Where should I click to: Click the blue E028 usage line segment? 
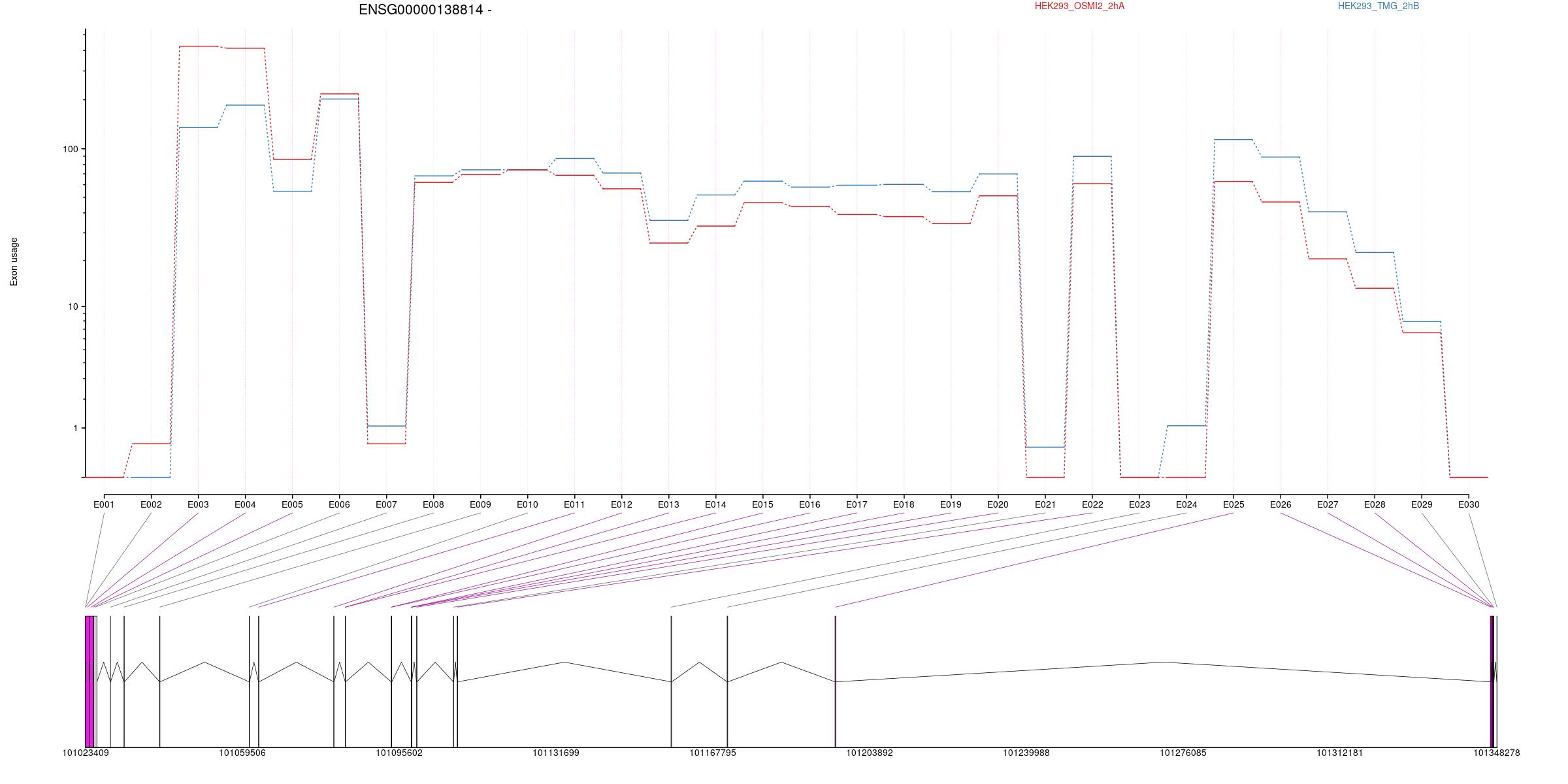1375,252
